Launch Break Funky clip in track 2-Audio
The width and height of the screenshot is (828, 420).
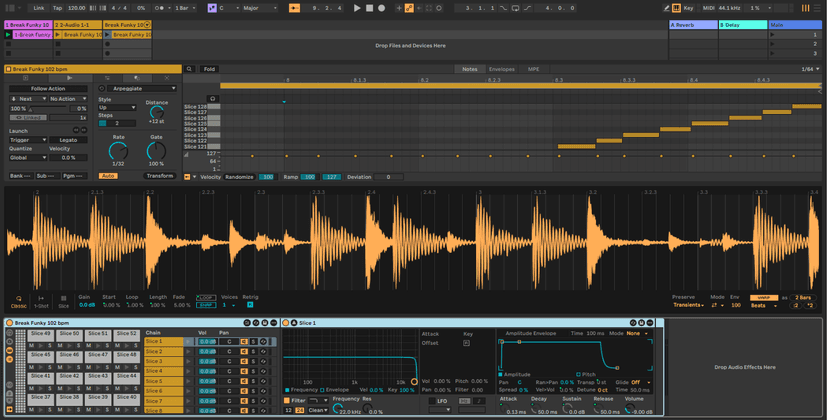coord(58,34)
